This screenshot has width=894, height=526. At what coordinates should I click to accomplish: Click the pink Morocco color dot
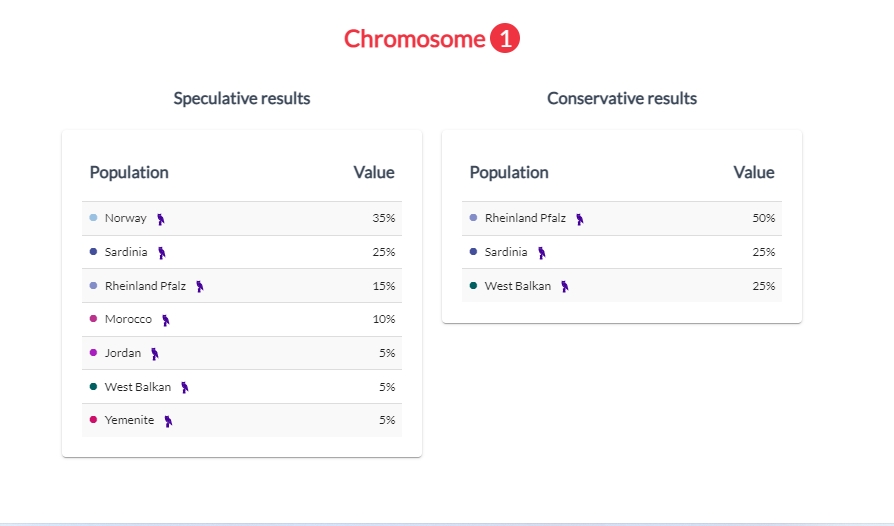(x=94, y=319)
